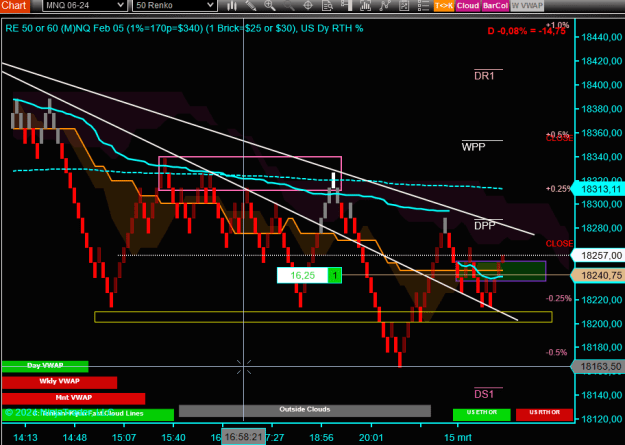Click the 18440,00 price axis label
The height and width of the screenshot is (445, 625).
[602, 37]
